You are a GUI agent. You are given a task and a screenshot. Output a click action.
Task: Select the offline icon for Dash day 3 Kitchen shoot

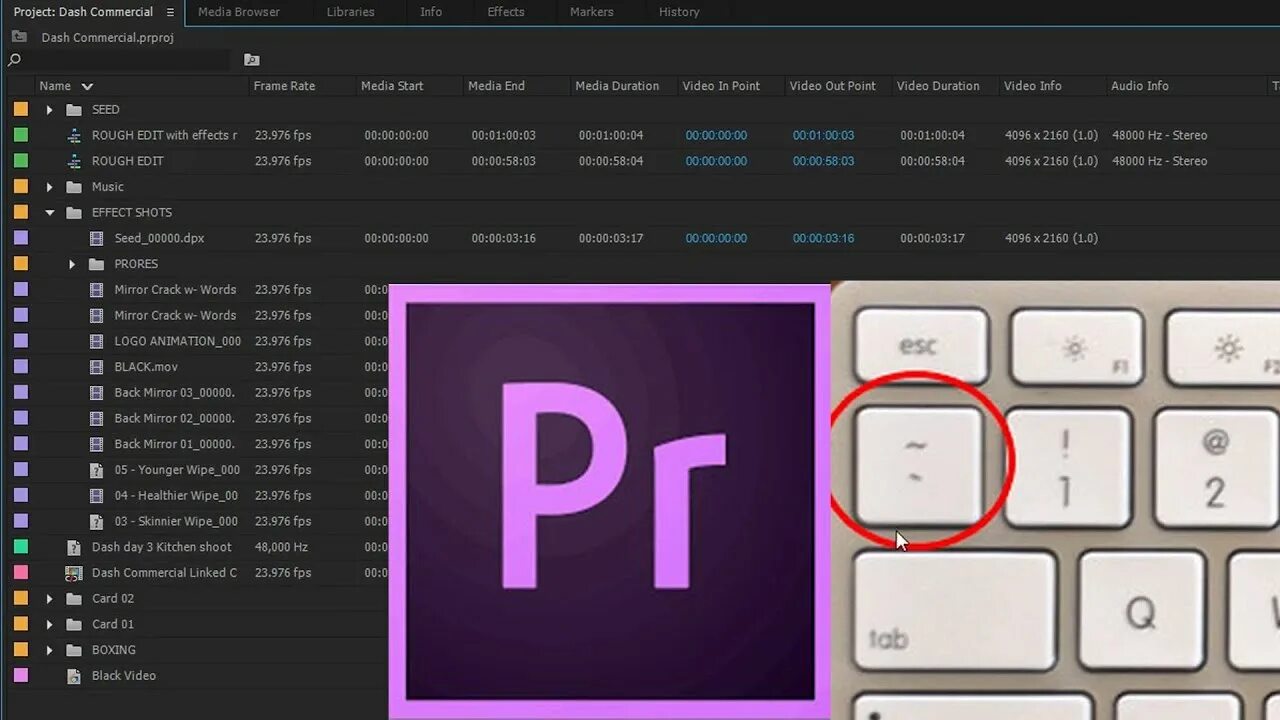click(74, 547)
